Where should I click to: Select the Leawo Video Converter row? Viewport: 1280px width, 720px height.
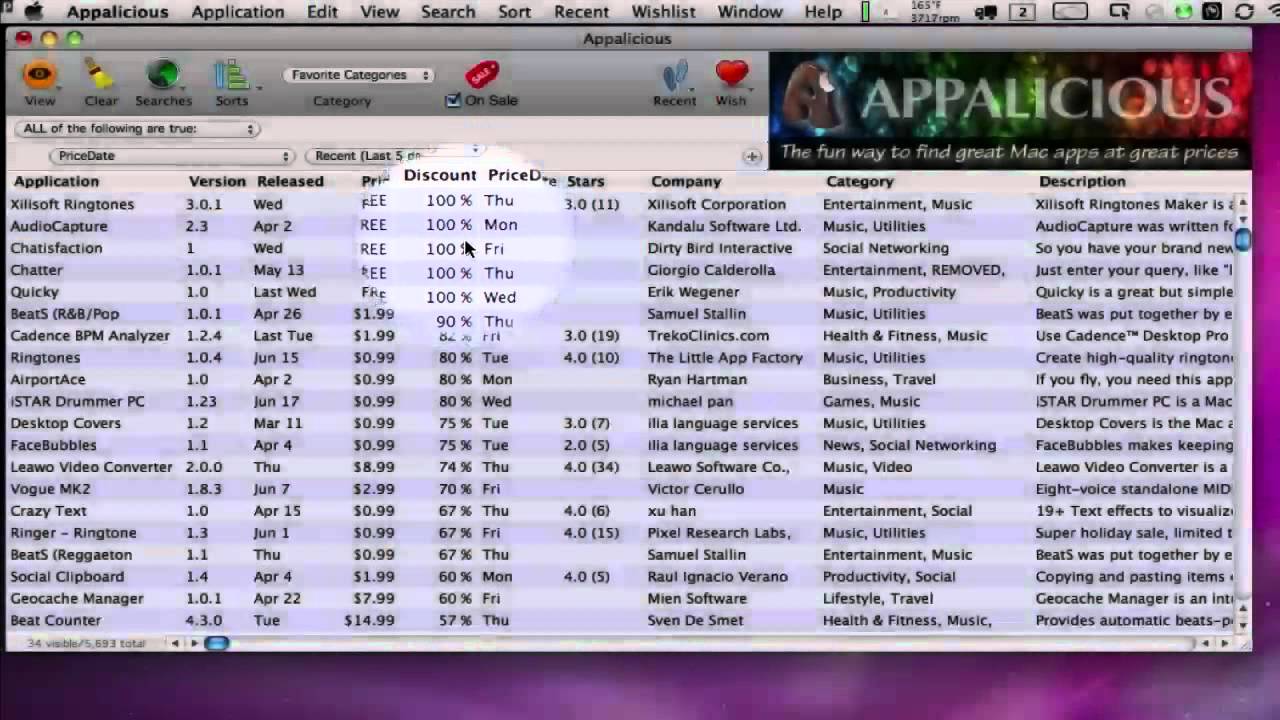pyautogui.click(x=620, y=467)
